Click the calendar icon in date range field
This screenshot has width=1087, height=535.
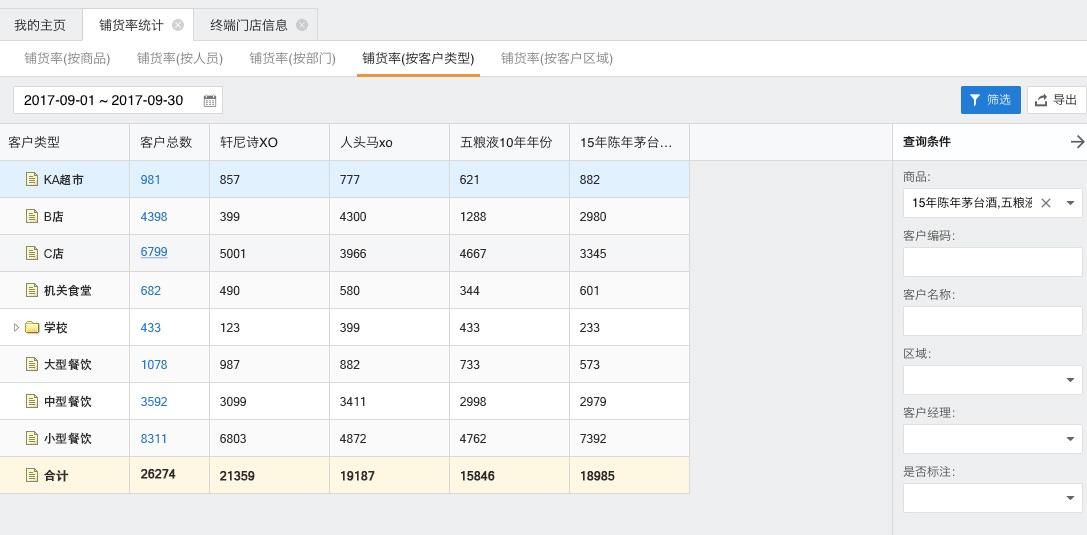pyautogui.click(x=210, y=101)
